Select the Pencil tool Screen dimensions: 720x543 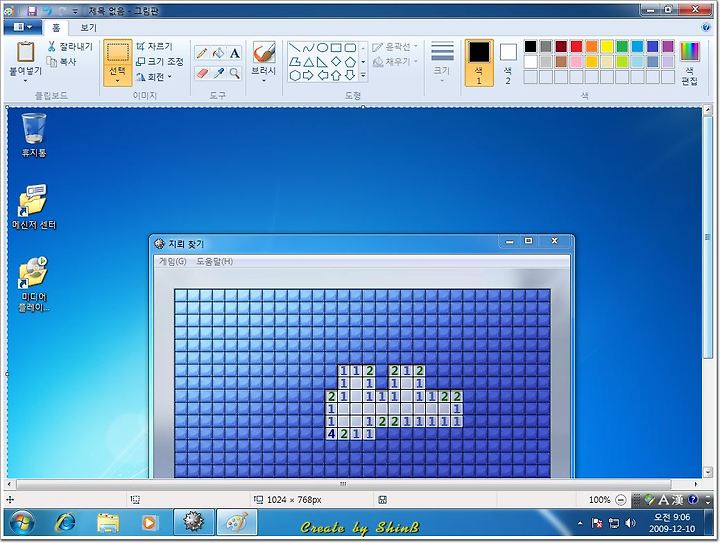click(202, 53)
